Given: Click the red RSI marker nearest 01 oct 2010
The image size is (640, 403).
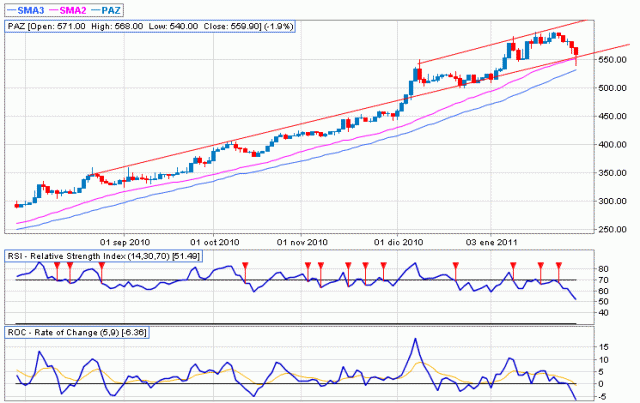Looking at the screenshot, I should point(245,266).
